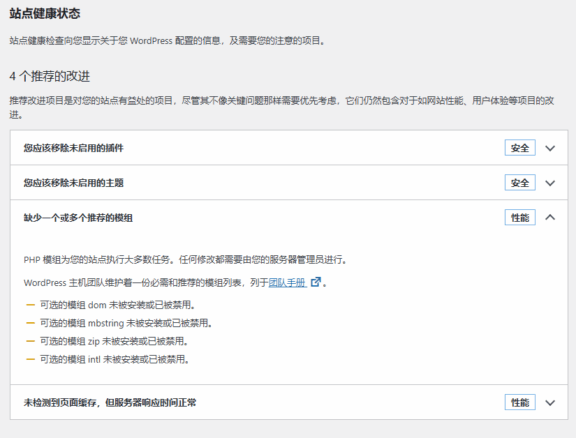Click the 未检测到页面缓存 heading text

click(110, 403)
